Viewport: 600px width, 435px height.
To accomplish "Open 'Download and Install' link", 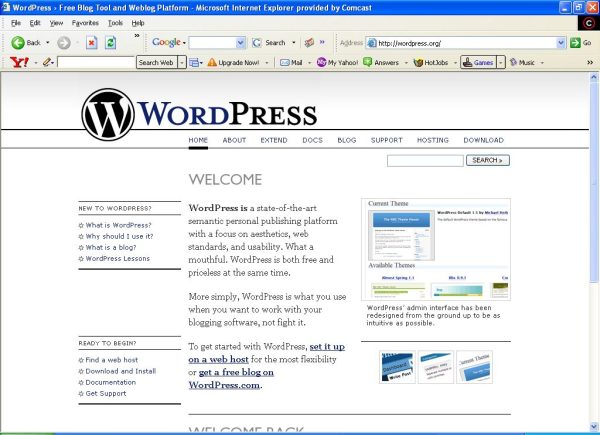I will (121, 371).
